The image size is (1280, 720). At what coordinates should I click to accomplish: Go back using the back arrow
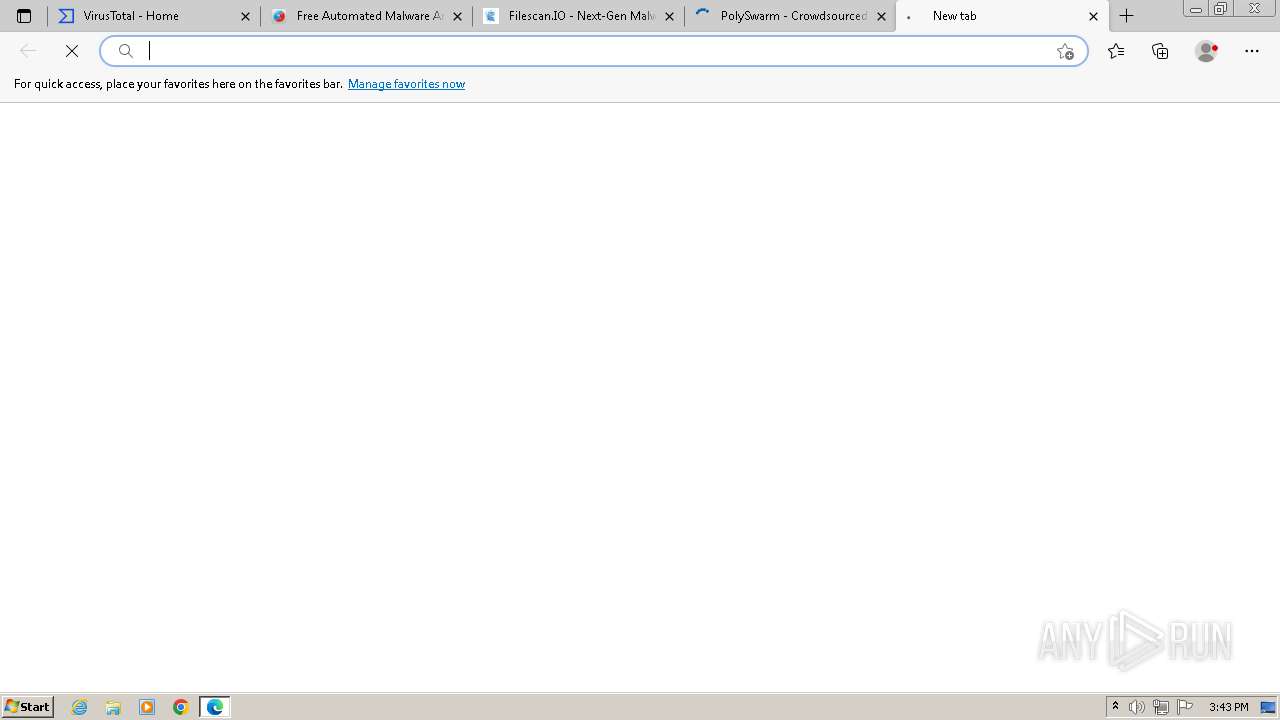(x=28, y=51)
